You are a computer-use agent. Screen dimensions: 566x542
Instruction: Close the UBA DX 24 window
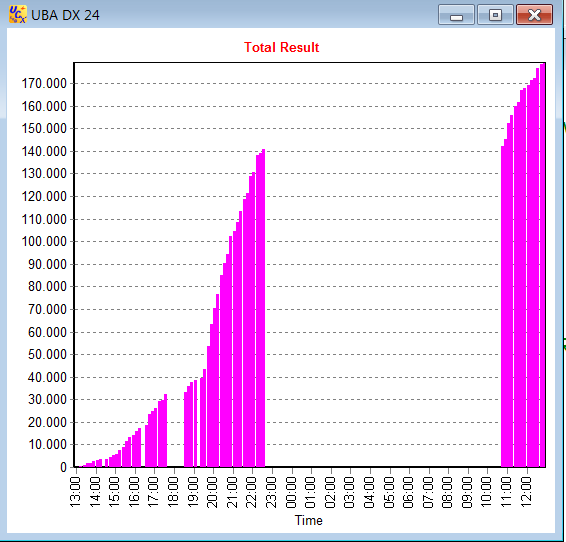click(x=534, y=15)
